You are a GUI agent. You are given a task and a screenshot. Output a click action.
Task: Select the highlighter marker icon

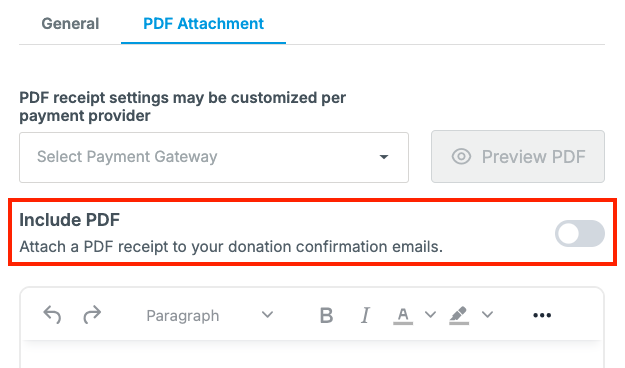pyautogui.click(x=459, y=315)
